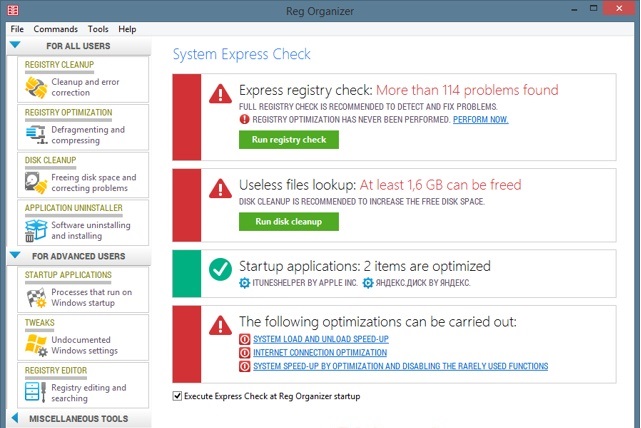The width and height of the screenshot is (641, 428).
Task: Click warning triangle beside Useless files lookup
Action: [220, 188]
